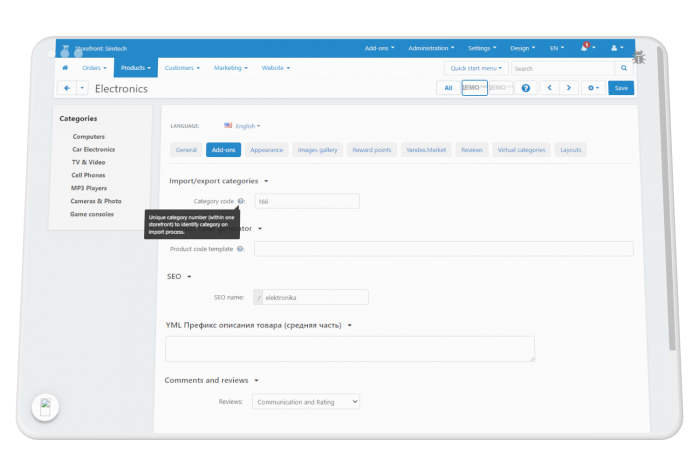The image size is (700, 466).
Task: Open the MP3 Players category
Action: click(x=88, y=188)
